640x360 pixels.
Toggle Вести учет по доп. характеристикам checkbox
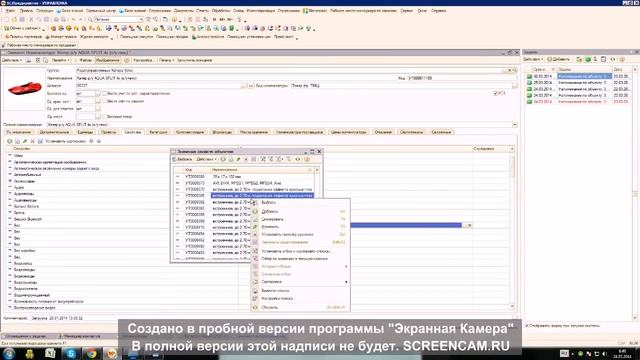[104, 93]
